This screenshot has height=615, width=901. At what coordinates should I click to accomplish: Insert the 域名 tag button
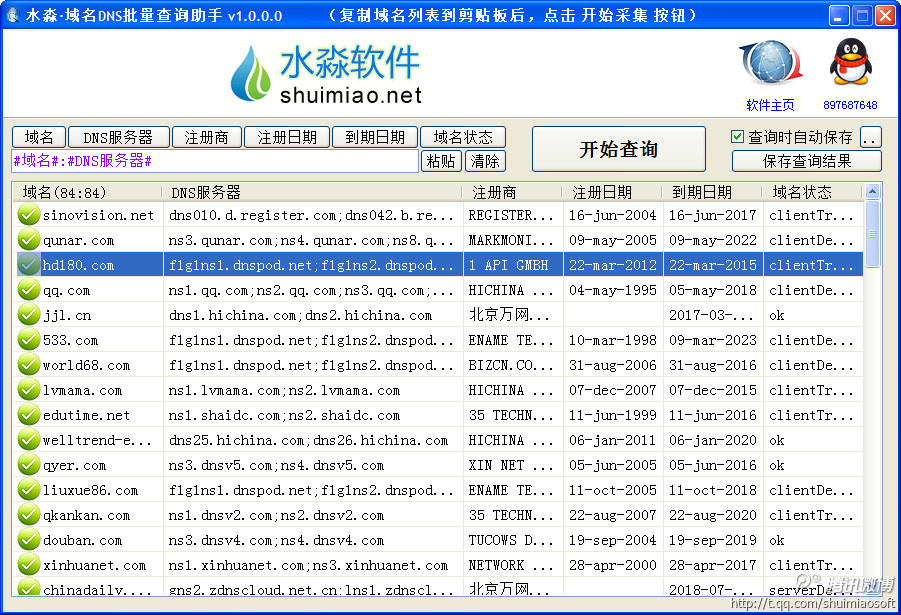(38, 137)
